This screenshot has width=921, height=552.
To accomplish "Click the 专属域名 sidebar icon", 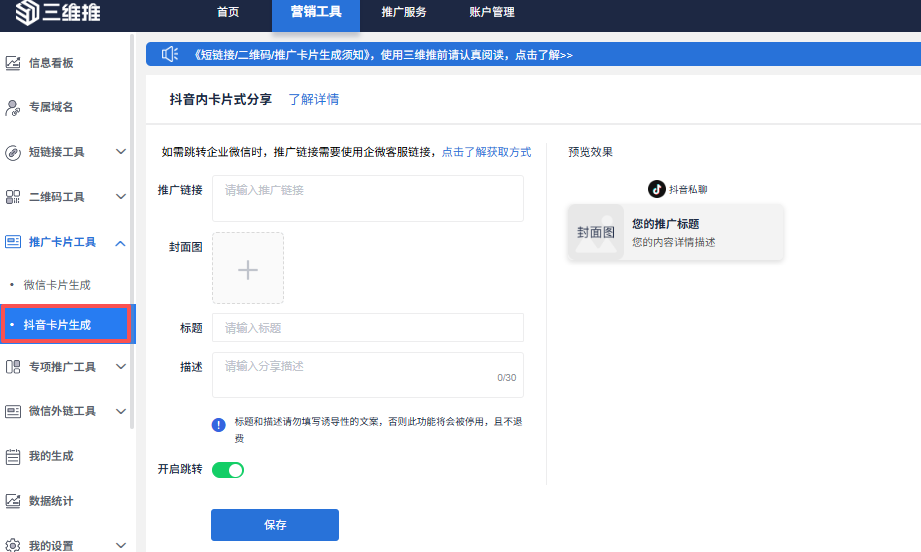I will (x=13, y=107).
